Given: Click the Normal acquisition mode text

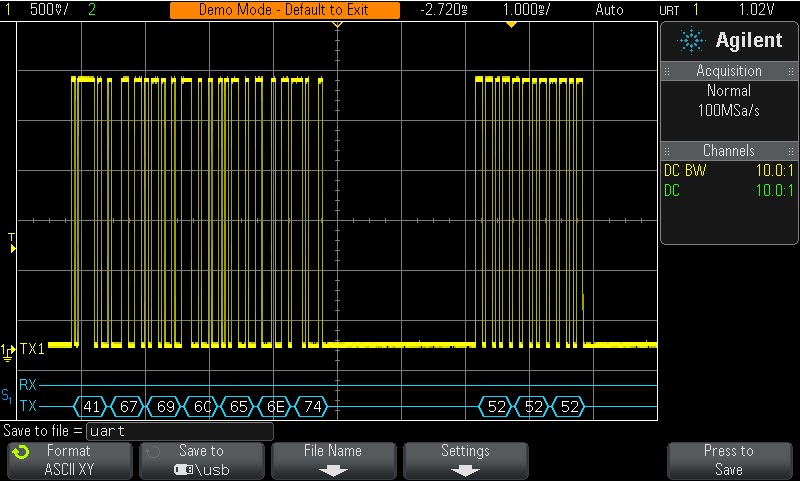Looking at the screenshot, I should pyautogui.click(x=729, y=91).
